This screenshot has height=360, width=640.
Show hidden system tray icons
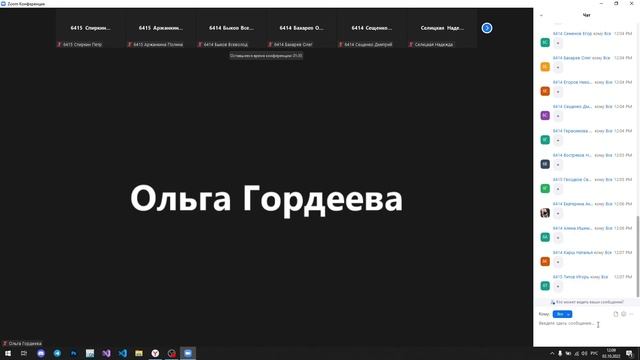(x=552, y=353)
